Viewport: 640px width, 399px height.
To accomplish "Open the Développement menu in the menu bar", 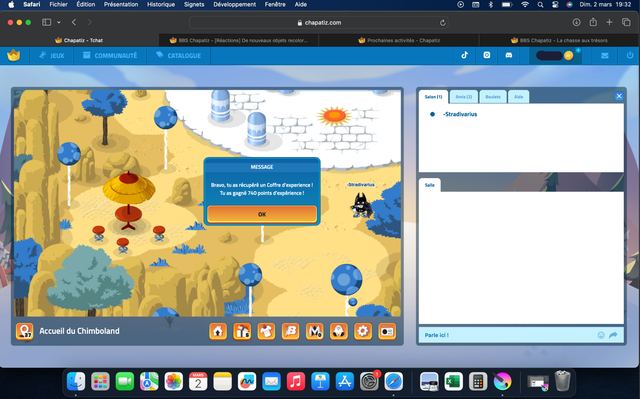I will 235,4.
